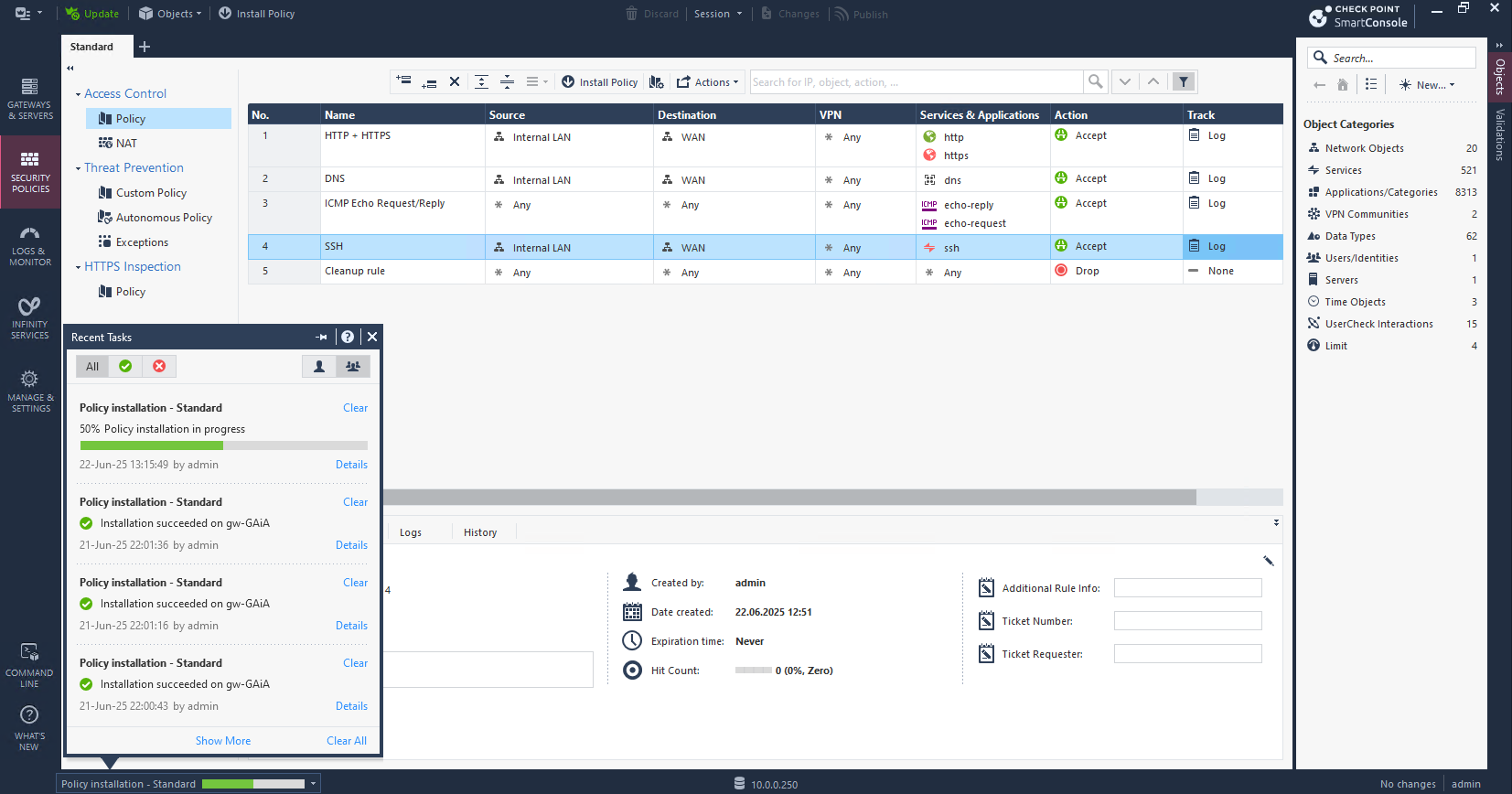Click the install policy options icon beside Actions

pyautogui.click(x=656, y=81)
